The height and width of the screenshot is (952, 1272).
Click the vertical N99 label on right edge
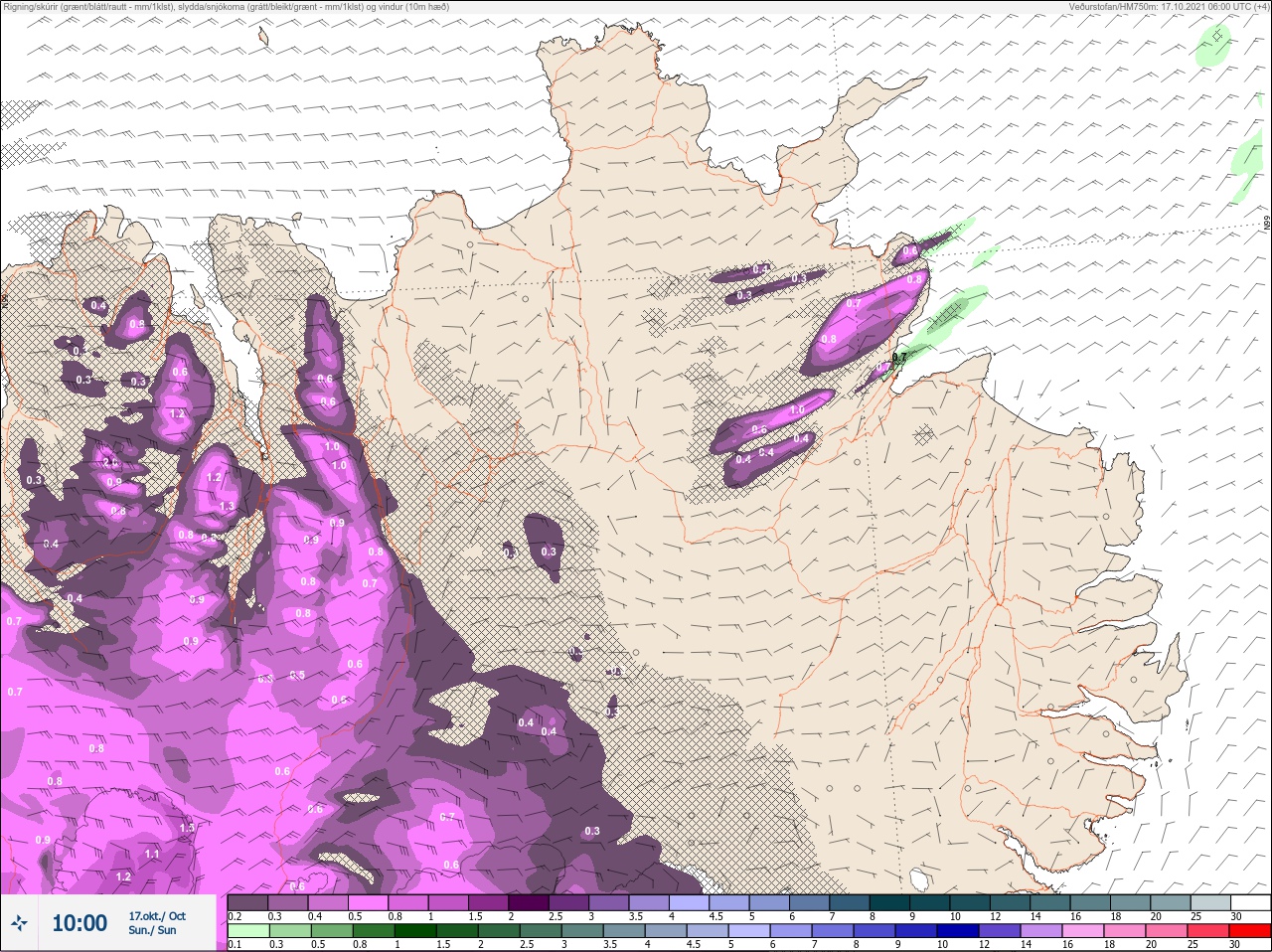(1267, 225)
